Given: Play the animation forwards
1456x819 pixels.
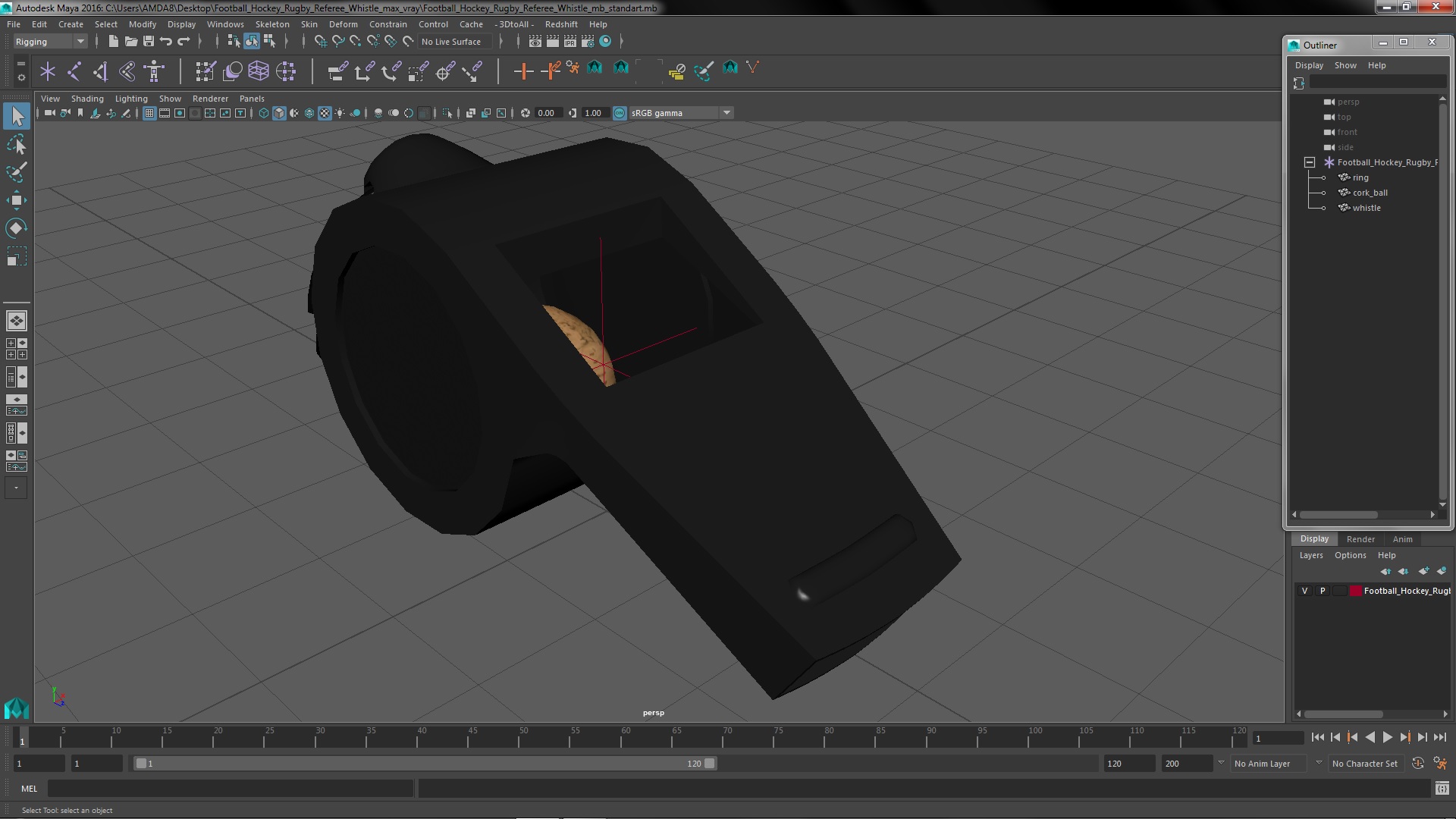Looking at the screenshot, I should point(1387,737).
